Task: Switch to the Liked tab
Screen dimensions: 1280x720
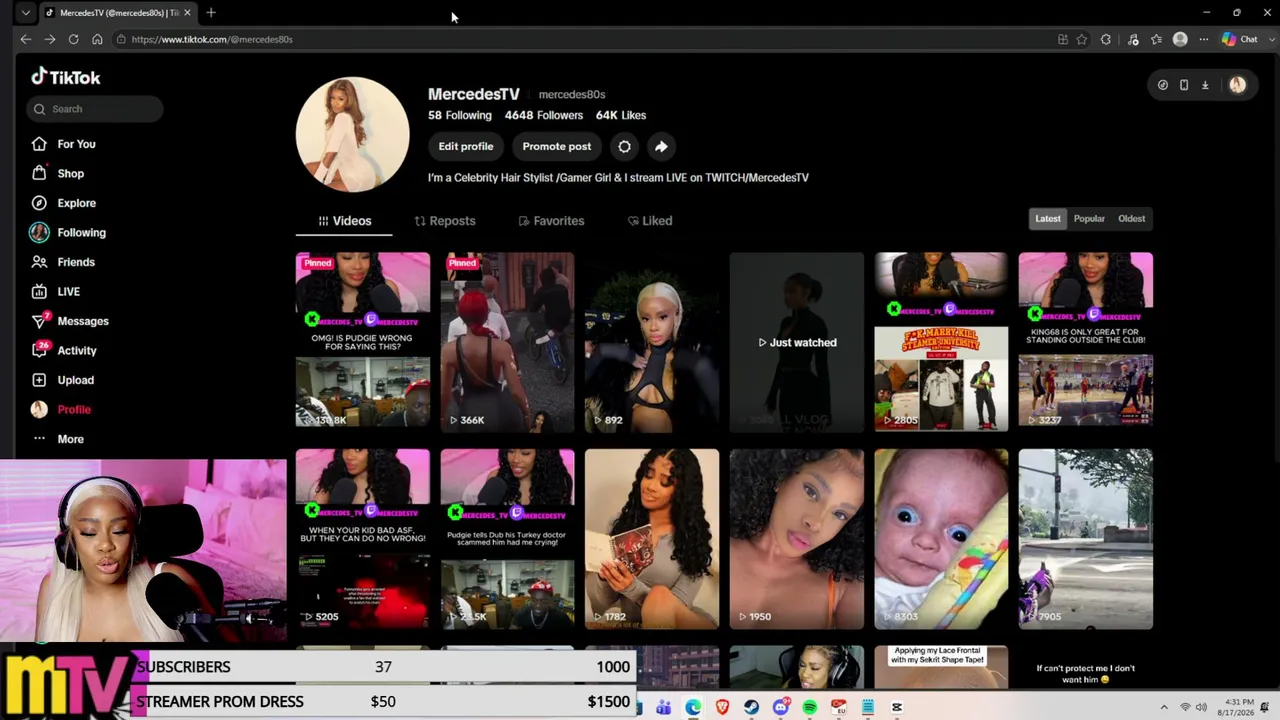Action: [650, 221]
